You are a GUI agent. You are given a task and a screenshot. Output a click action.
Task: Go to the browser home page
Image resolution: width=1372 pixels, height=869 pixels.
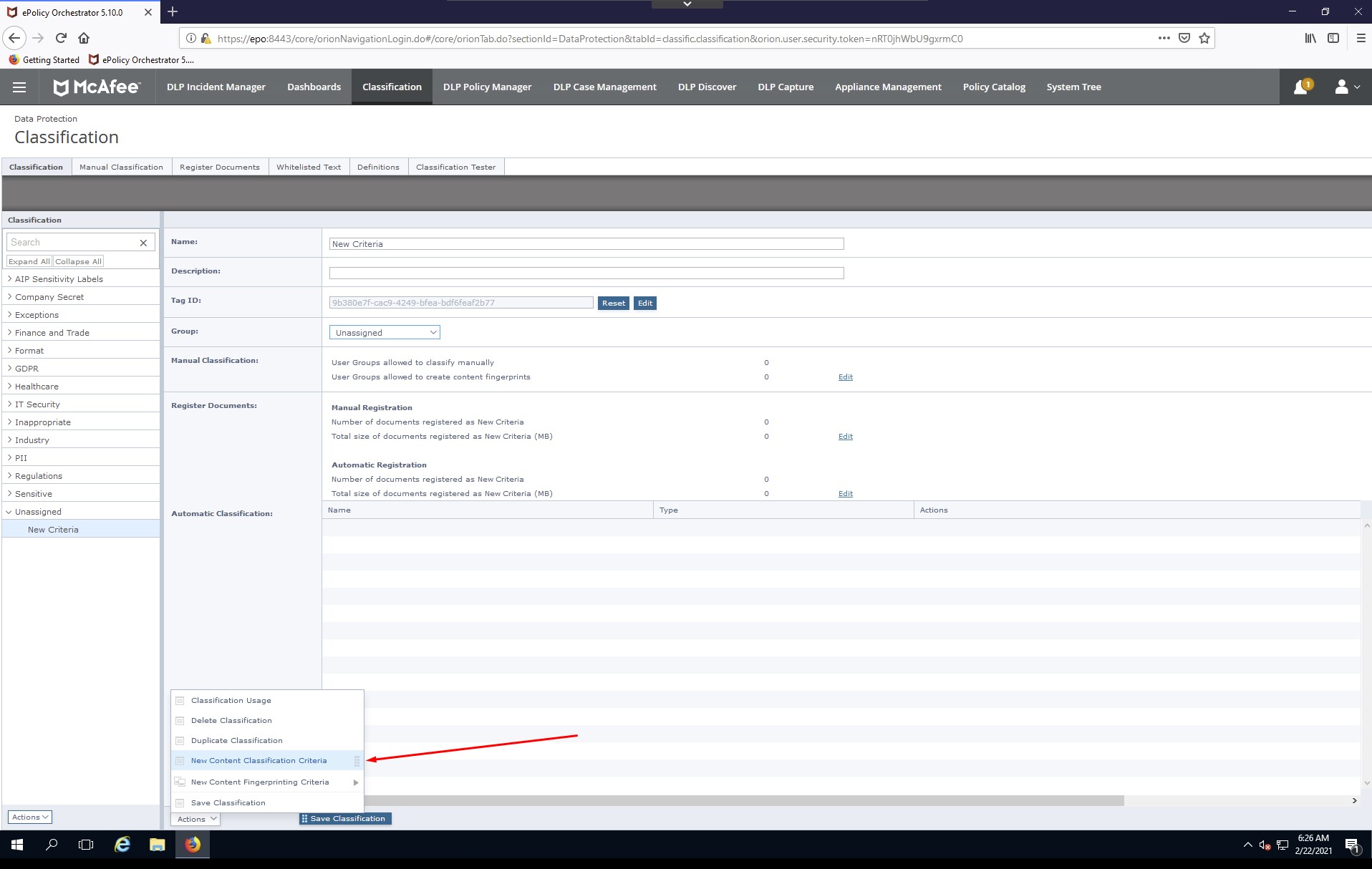[x=84, y=39]
